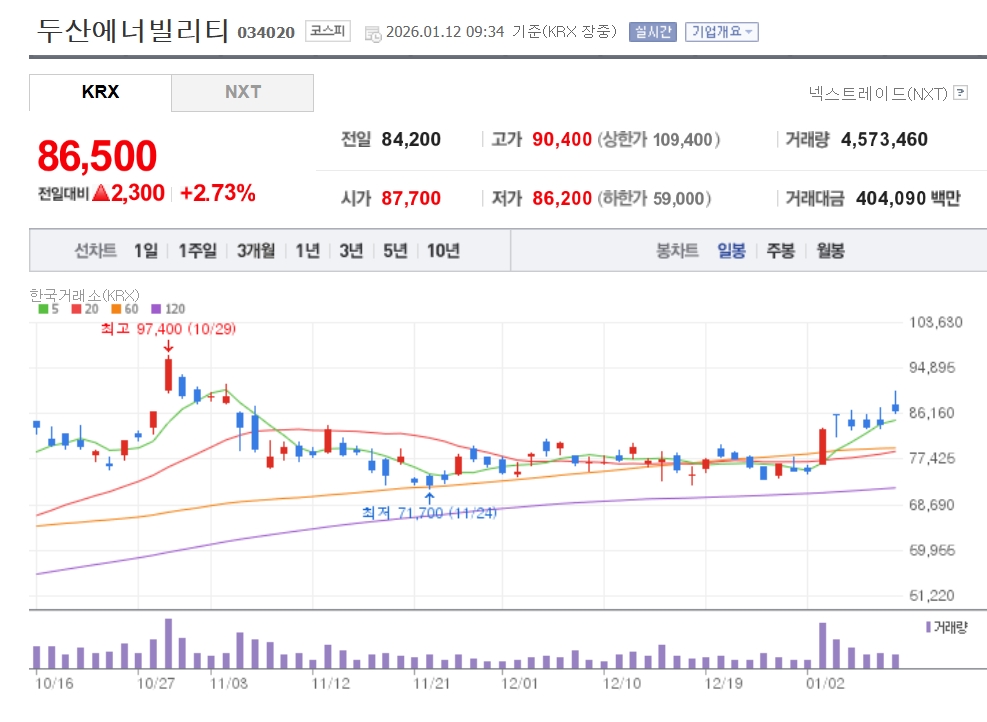This screenshot has height=722, width=987.
Task: Click the previous close value 84,200
Action: tap(411, 139)
